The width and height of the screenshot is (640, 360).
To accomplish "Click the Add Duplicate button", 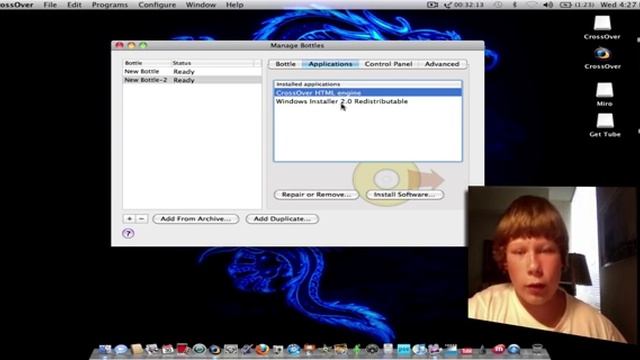I will tap(282, 219).
